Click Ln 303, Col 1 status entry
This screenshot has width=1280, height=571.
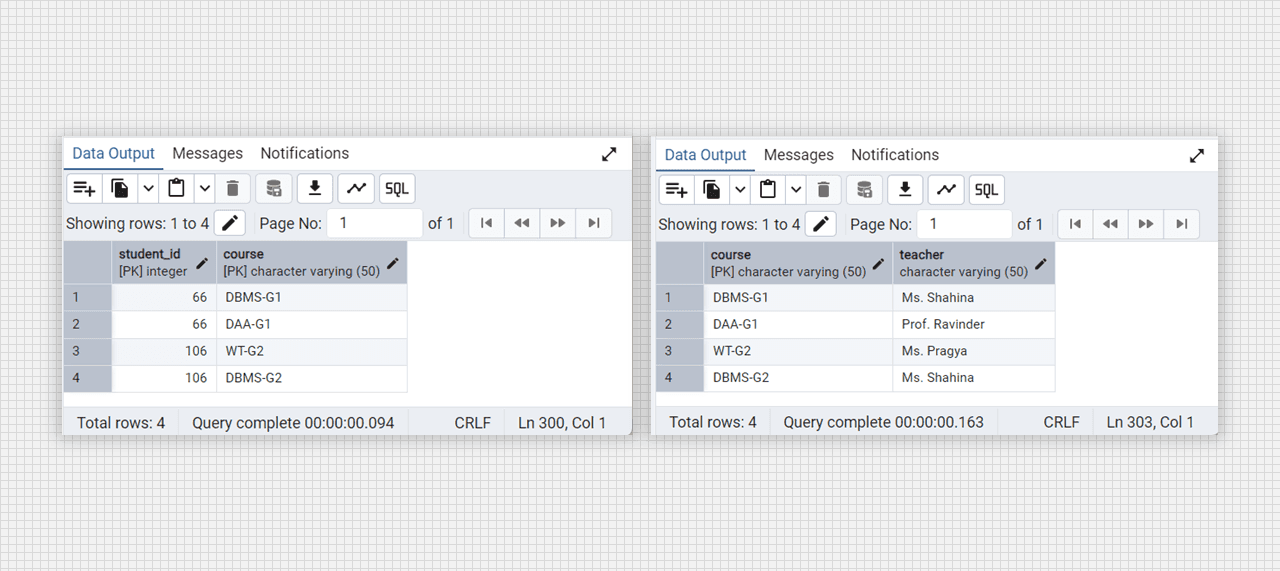click(1150, 422)
